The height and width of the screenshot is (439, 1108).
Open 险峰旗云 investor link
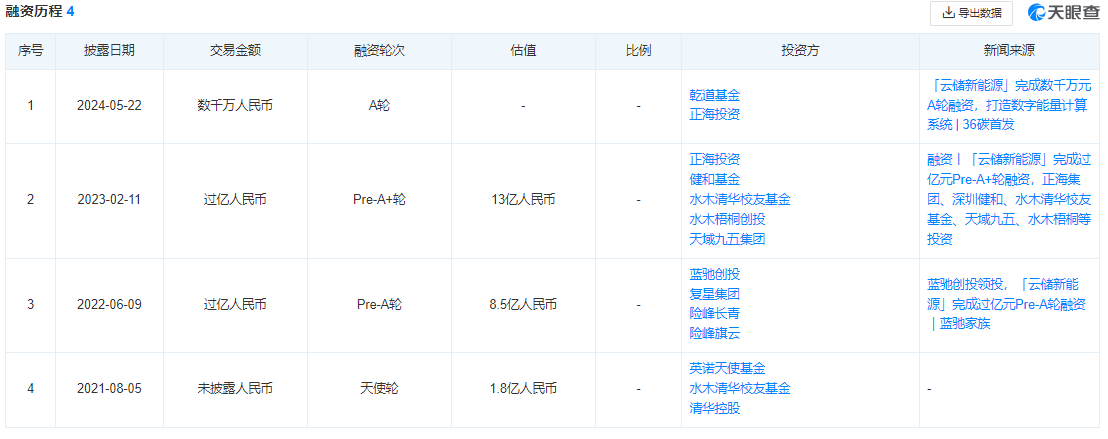tap(714, 334)
